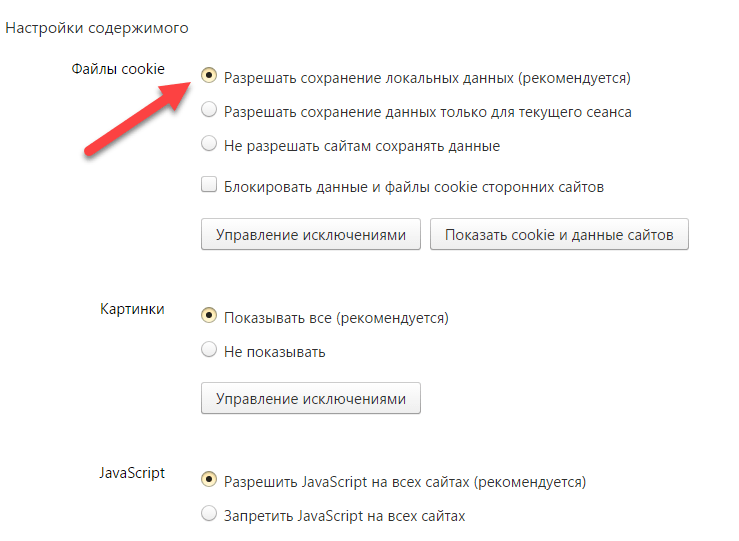Enable 'Блокировать данные и файлы cookie сторонних сайтов' checkbox

pos(209,185)
